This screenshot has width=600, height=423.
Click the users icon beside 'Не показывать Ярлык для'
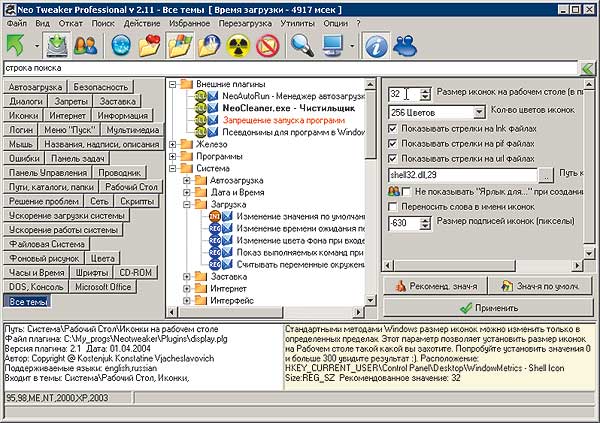pyautogui.click(x=393, y=191)
